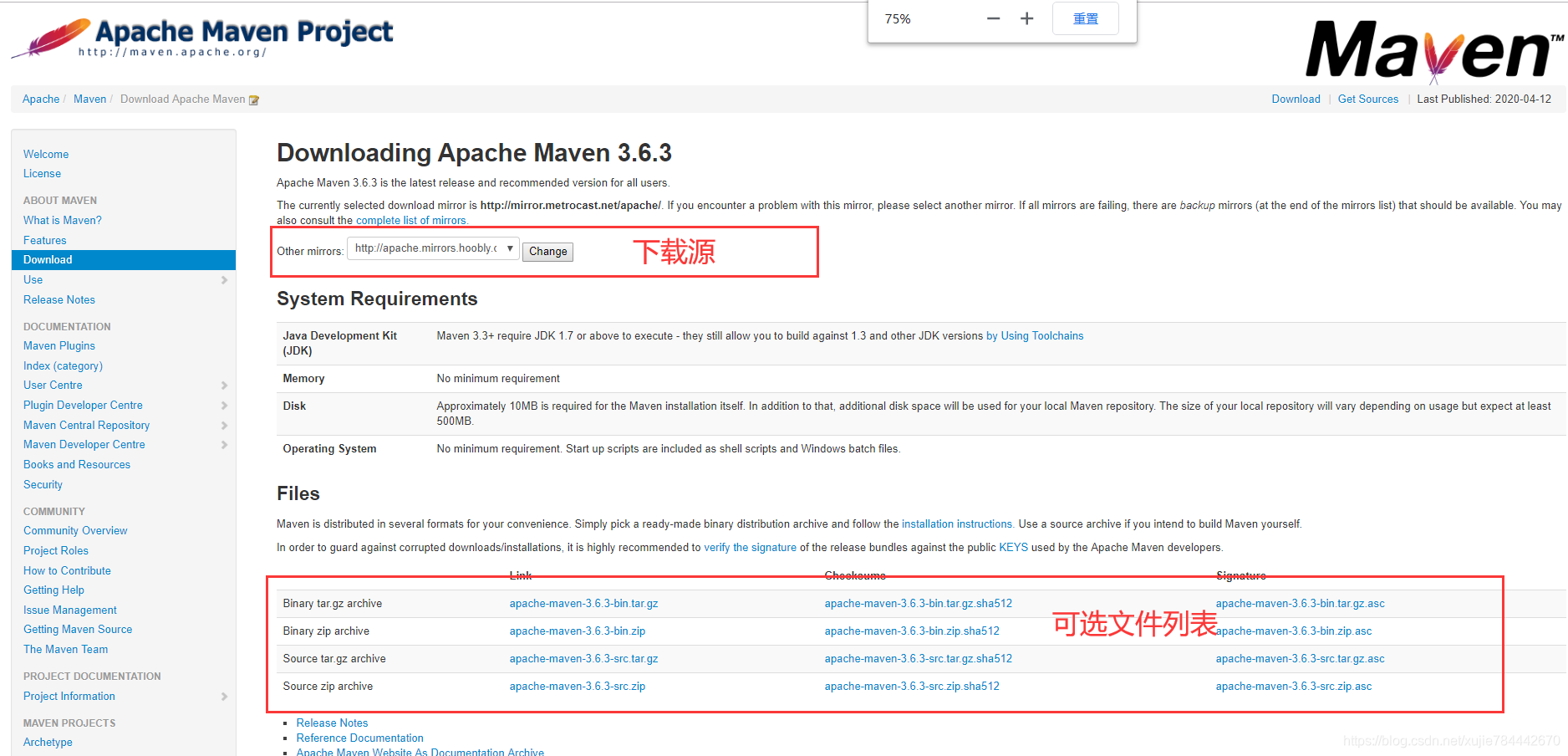
Task: Click the edit page icon in breadcrumb
Action: point(254,100)
